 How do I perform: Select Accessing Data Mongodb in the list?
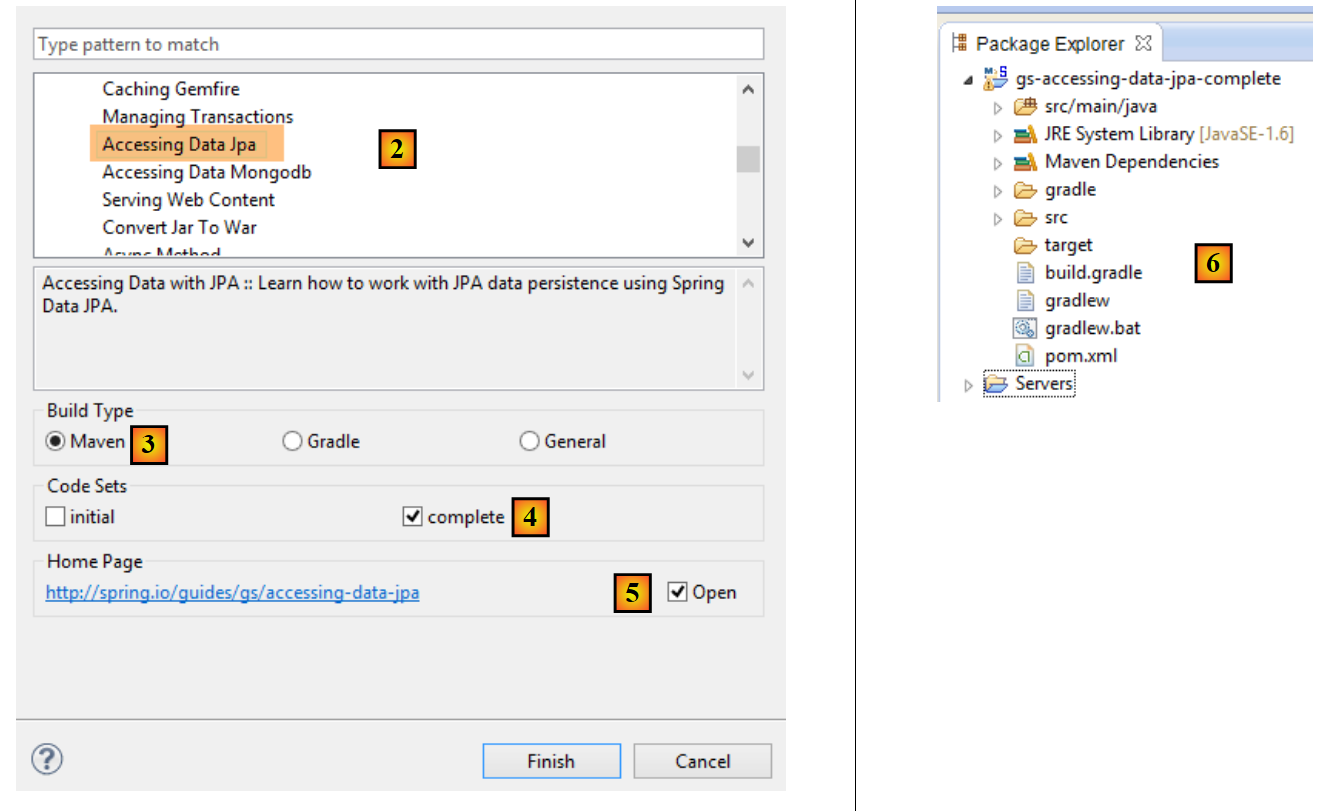coord(207,172)
